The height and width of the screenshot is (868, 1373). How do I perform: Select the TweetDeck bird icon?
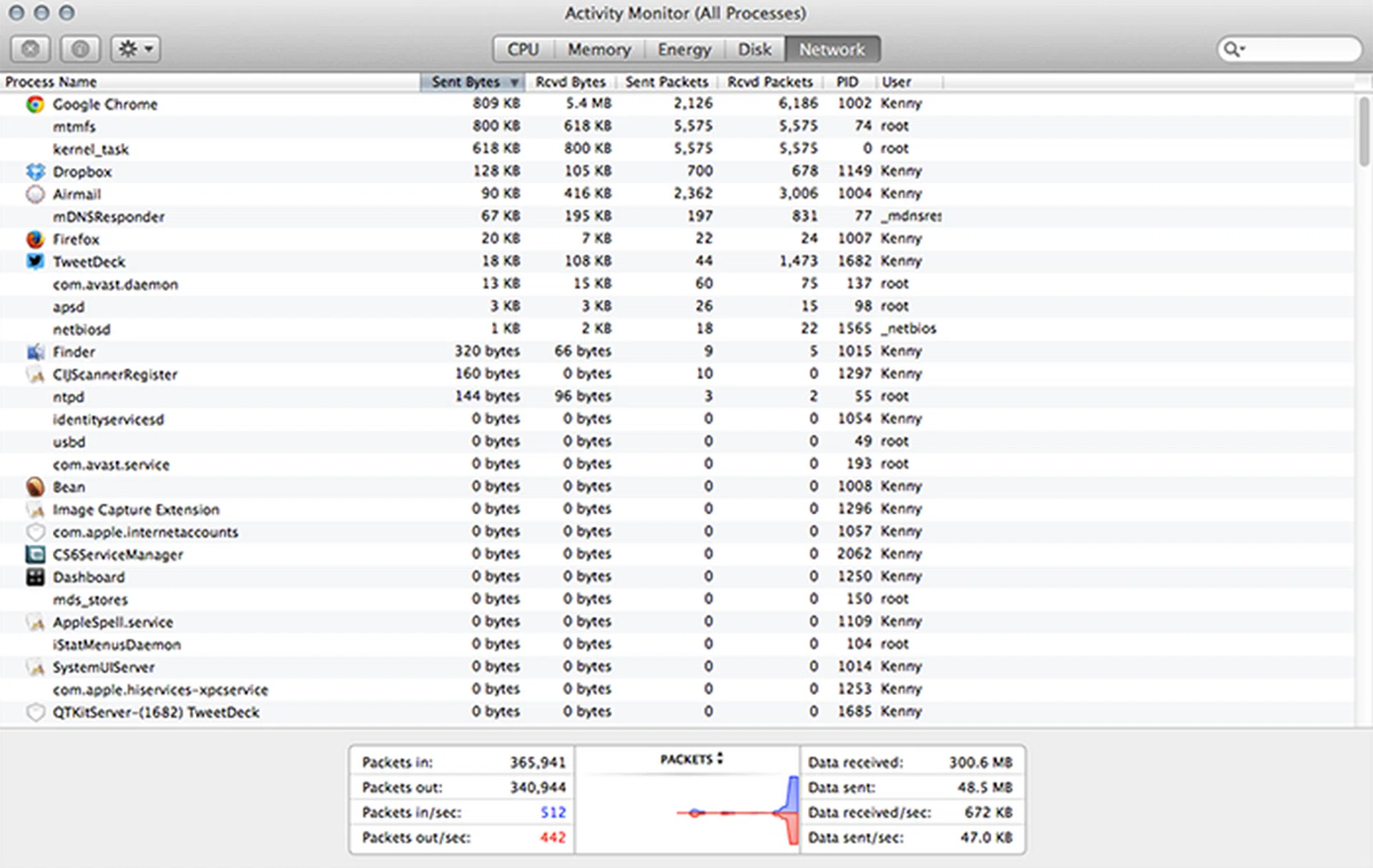(x=35, y=261)
